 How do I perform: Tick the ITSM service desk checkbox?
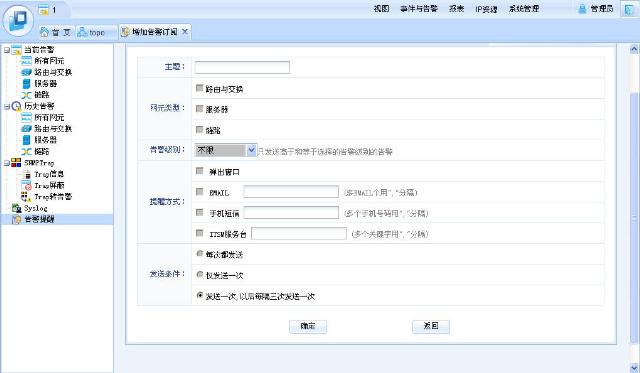click(x=200, y=233)
